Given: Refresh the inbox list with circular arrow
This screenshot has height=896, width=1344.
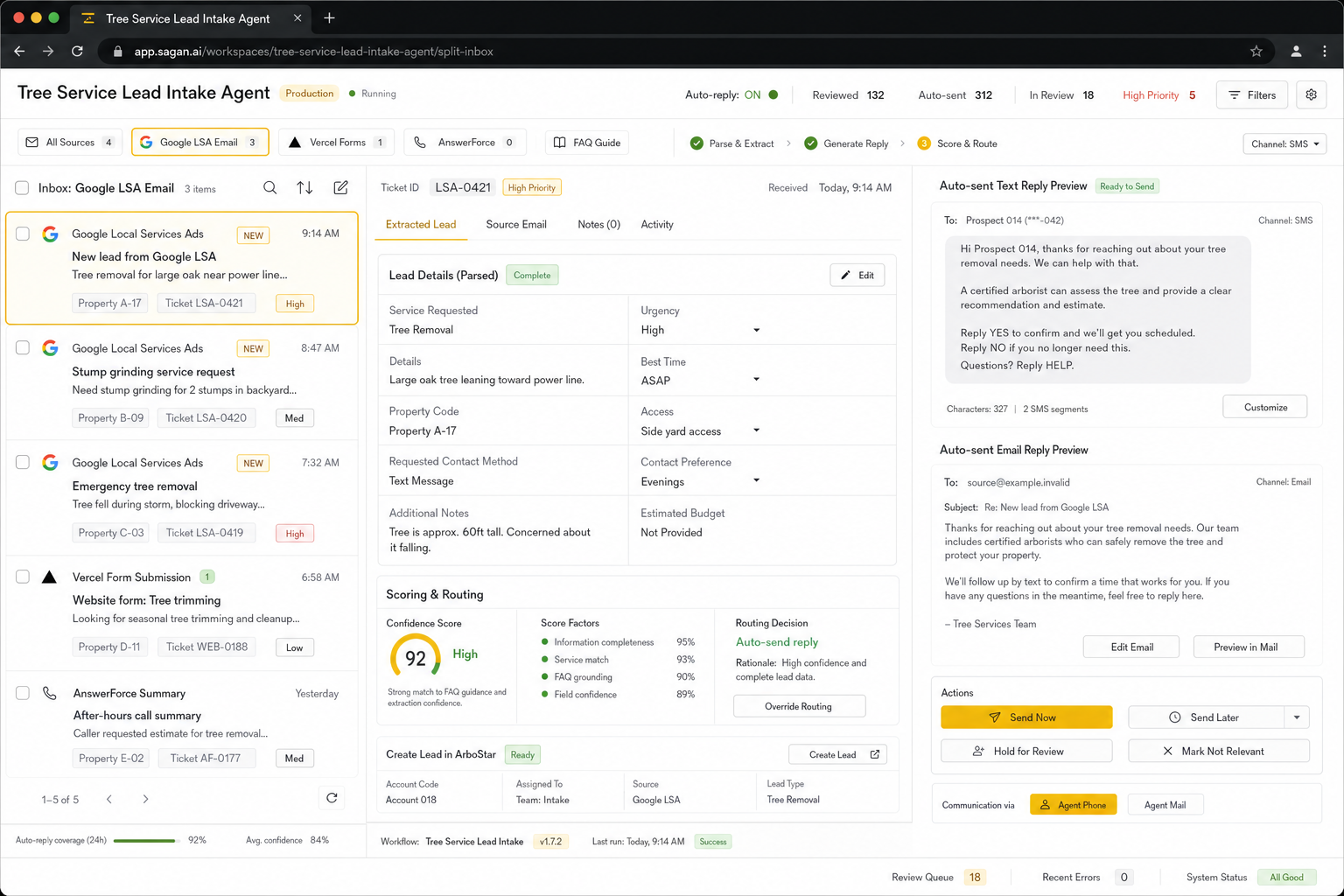Looking at the screenshot, I should coord(332,798).
